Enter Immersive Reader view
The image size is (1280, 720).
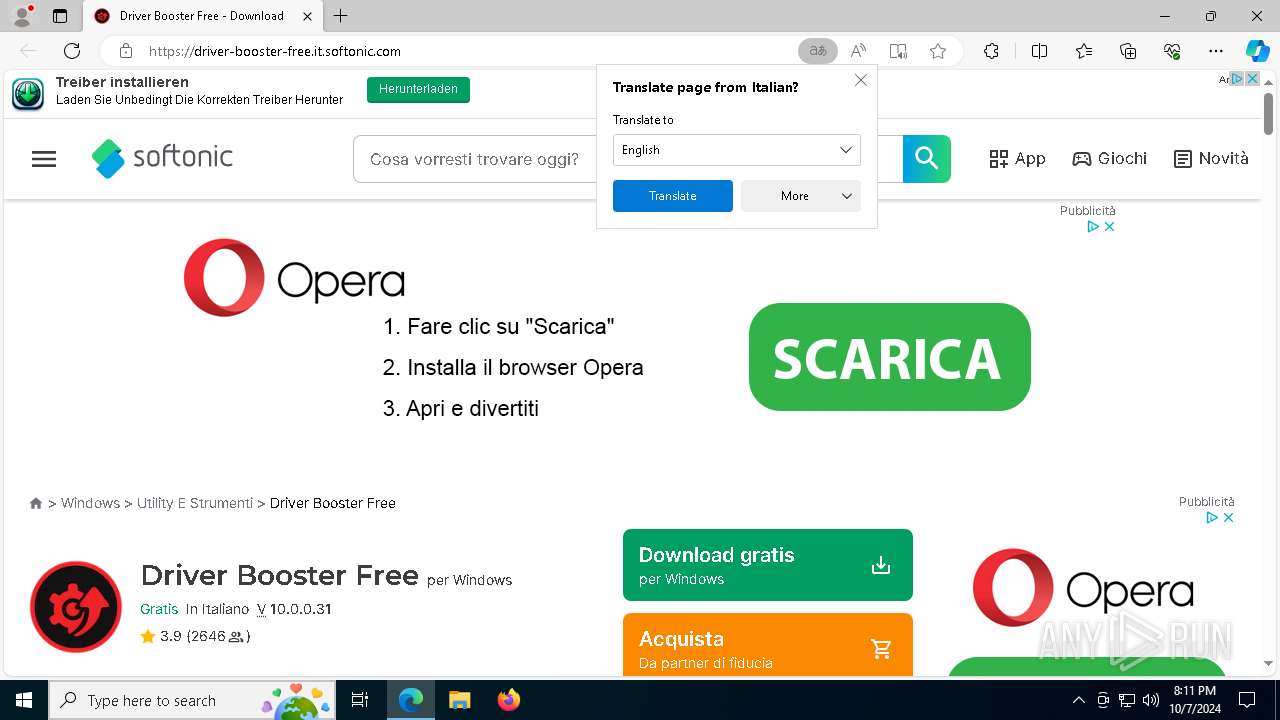click(x=898, y=51)
